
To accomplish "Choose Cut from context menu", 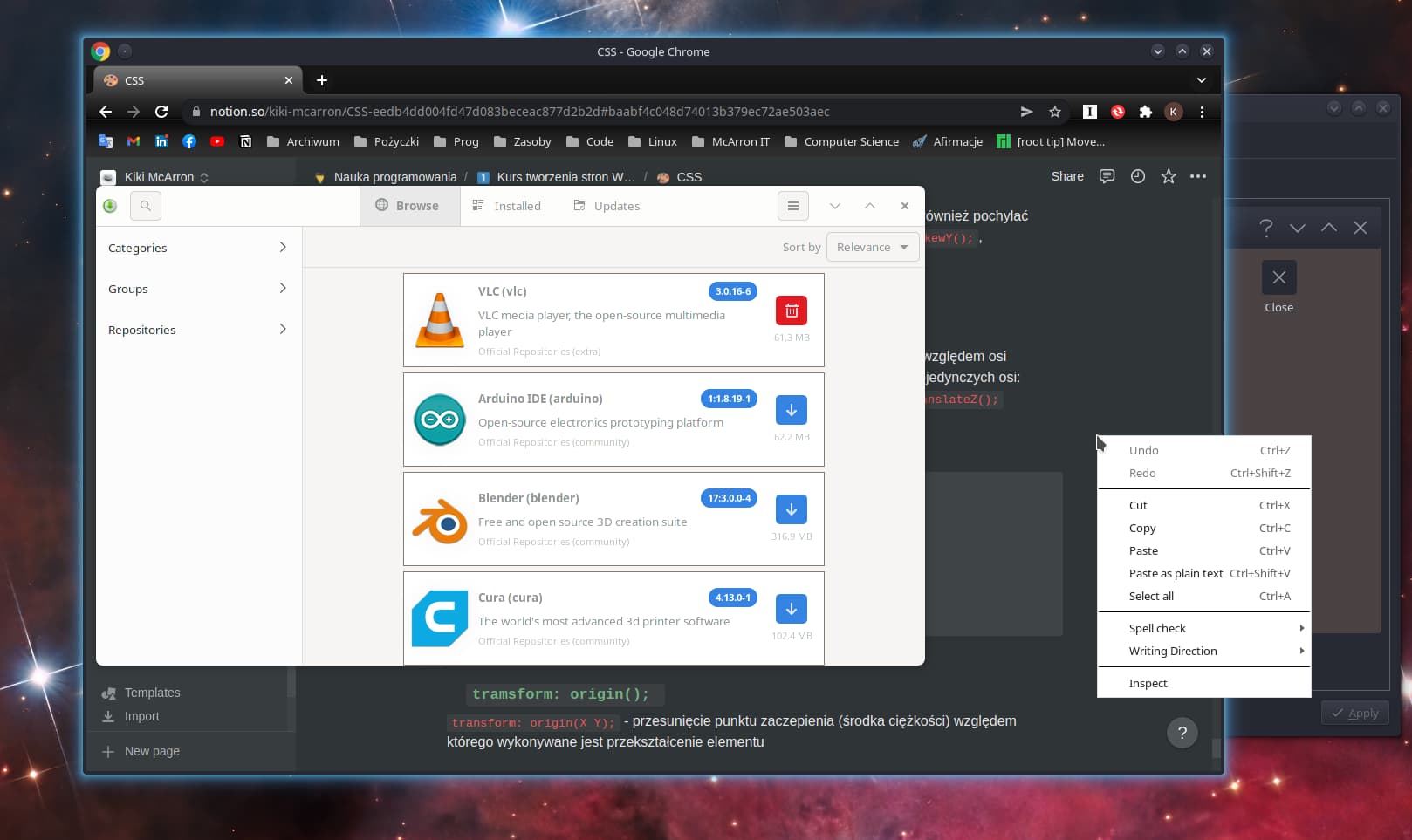I will [1204, 505].
